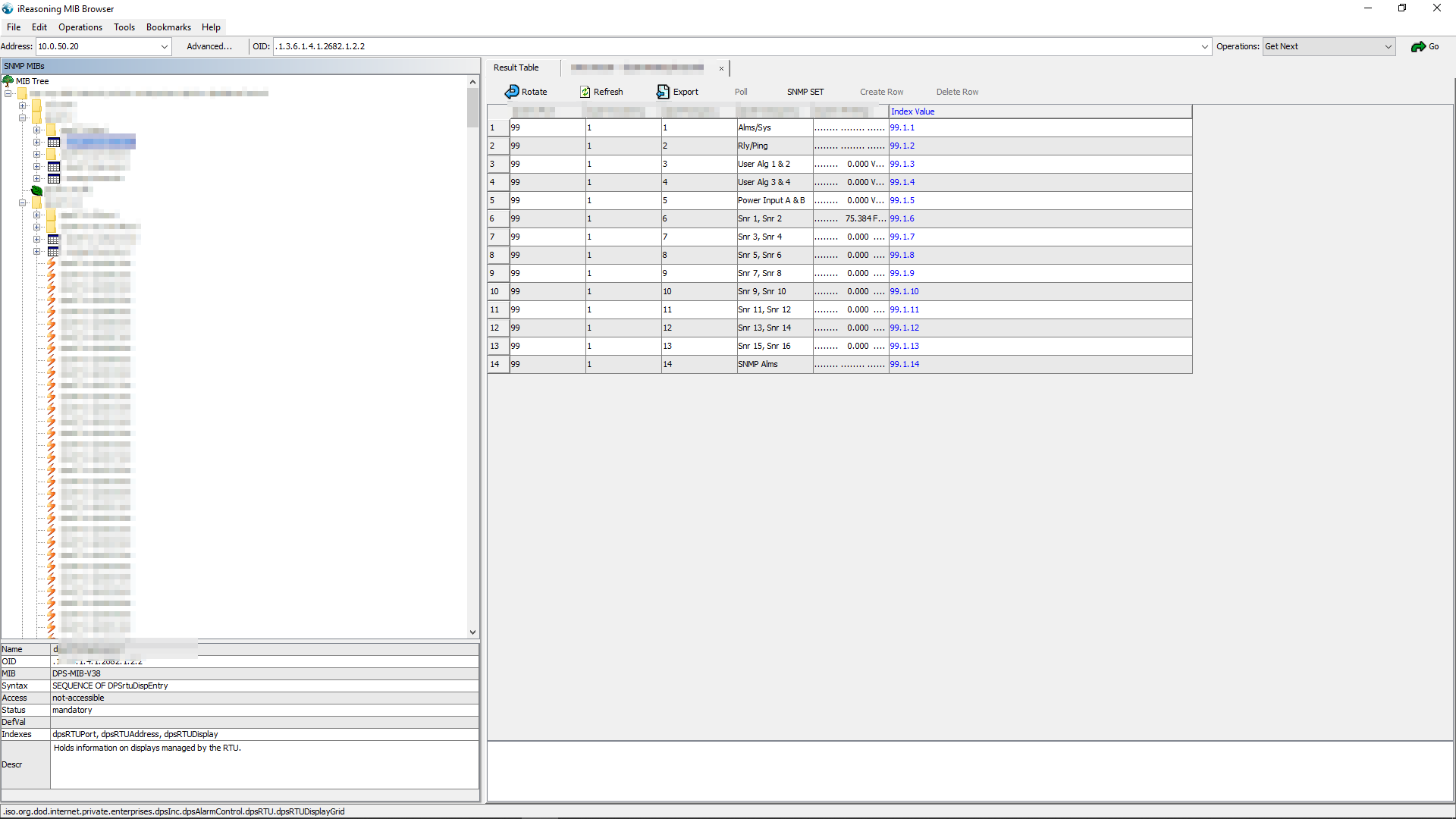Close the second result tab
The height and width of the screenshot is (819, 1456).
(x=721, y=68)
